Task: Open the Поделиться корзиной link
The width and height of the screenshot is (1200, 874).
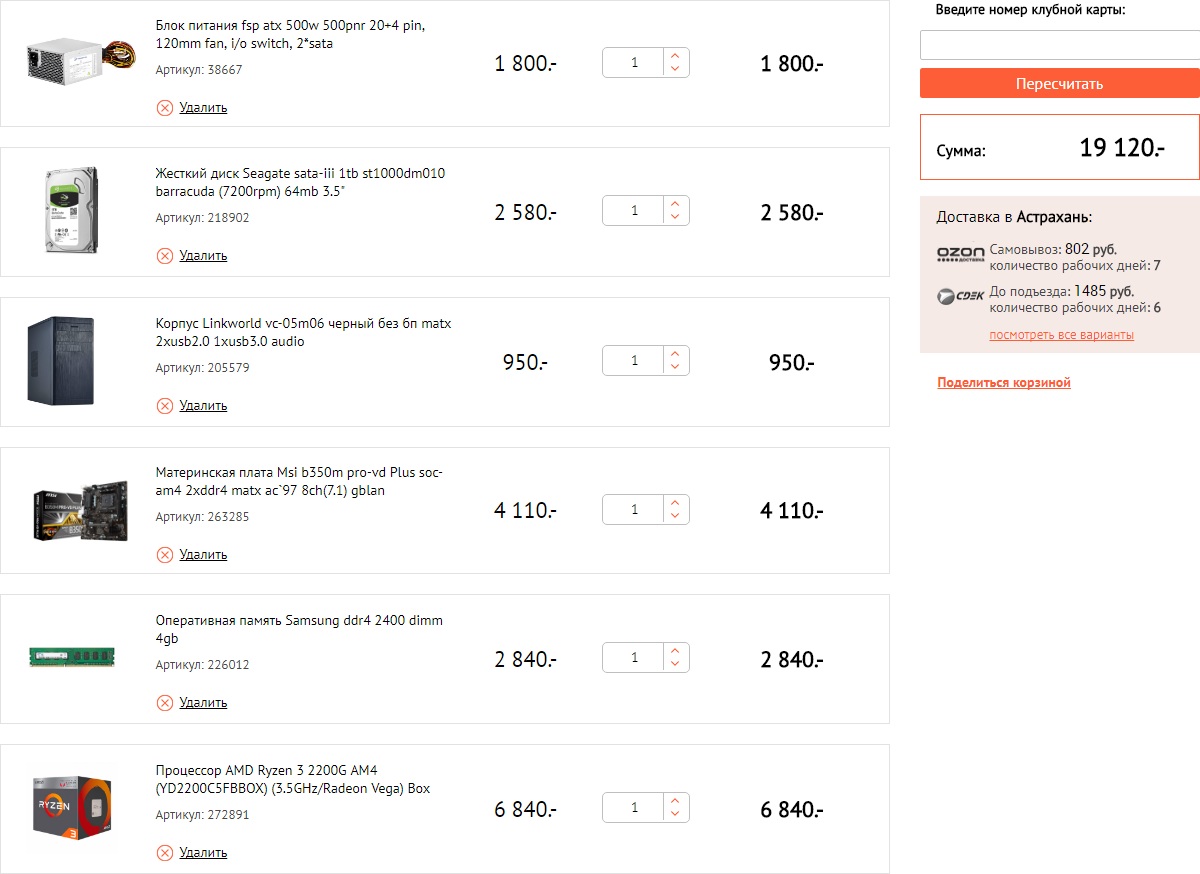Action: pyautogui.click(x=1004, y=383)
